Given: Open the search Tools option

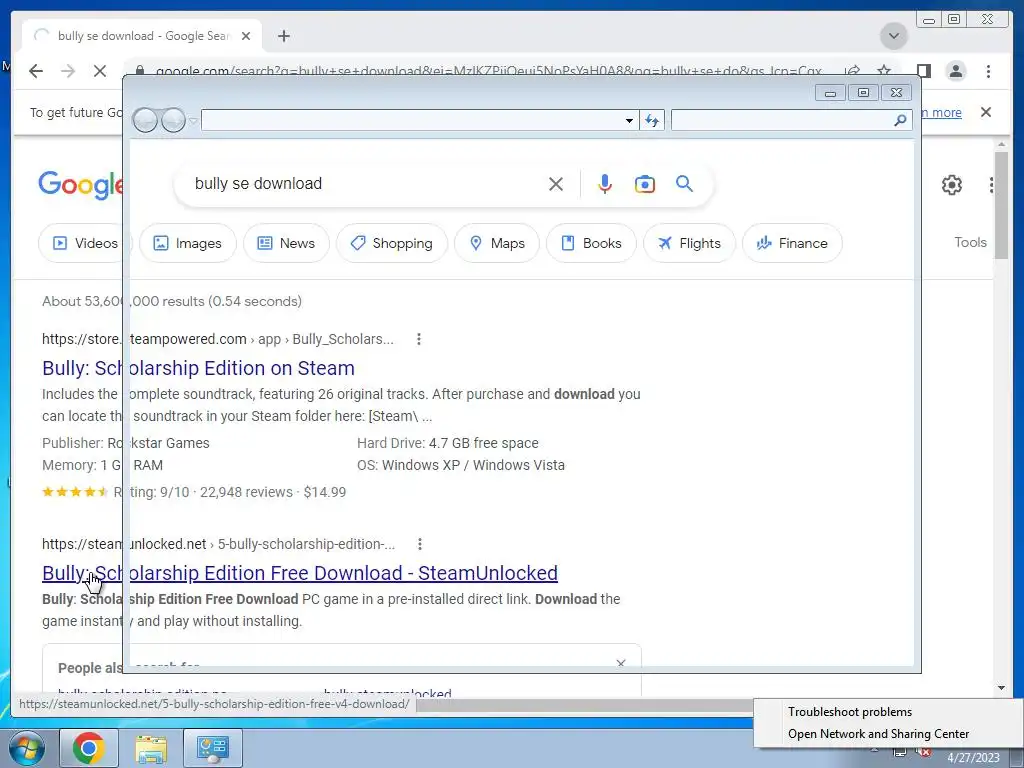Looking at the screenshot, I should (x=970, y=242).
